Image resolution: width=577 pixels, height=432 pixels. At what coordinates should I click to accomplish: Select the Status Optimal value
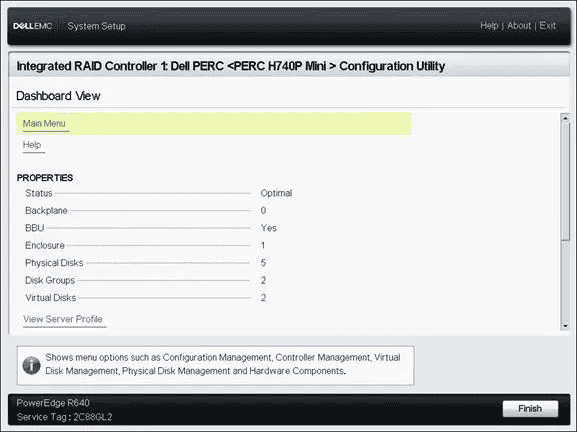tap(276, 193)
